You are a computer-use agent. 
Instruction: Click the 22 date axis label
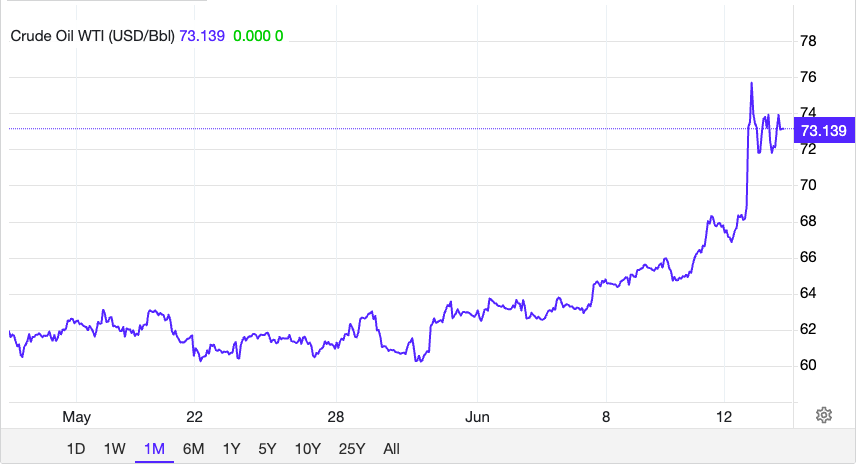point(194,418)
